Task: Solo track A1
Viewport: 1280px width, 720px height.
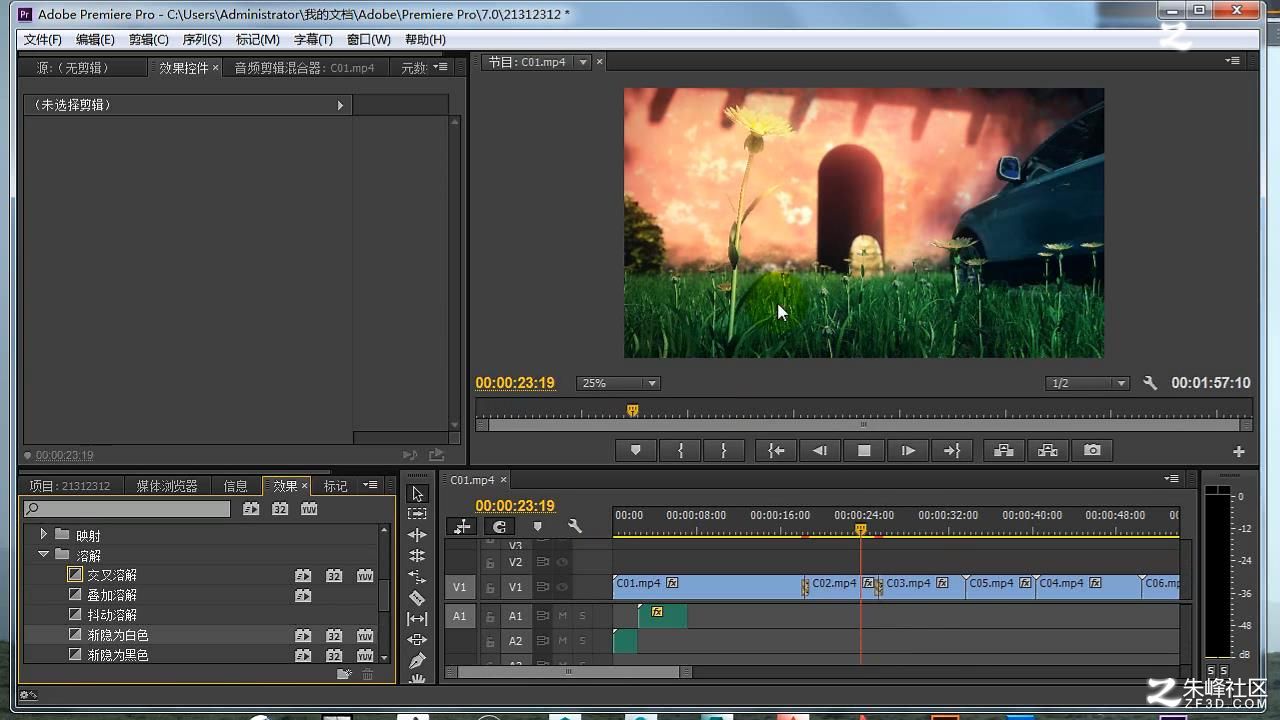Action: click(x=582, y=616)
